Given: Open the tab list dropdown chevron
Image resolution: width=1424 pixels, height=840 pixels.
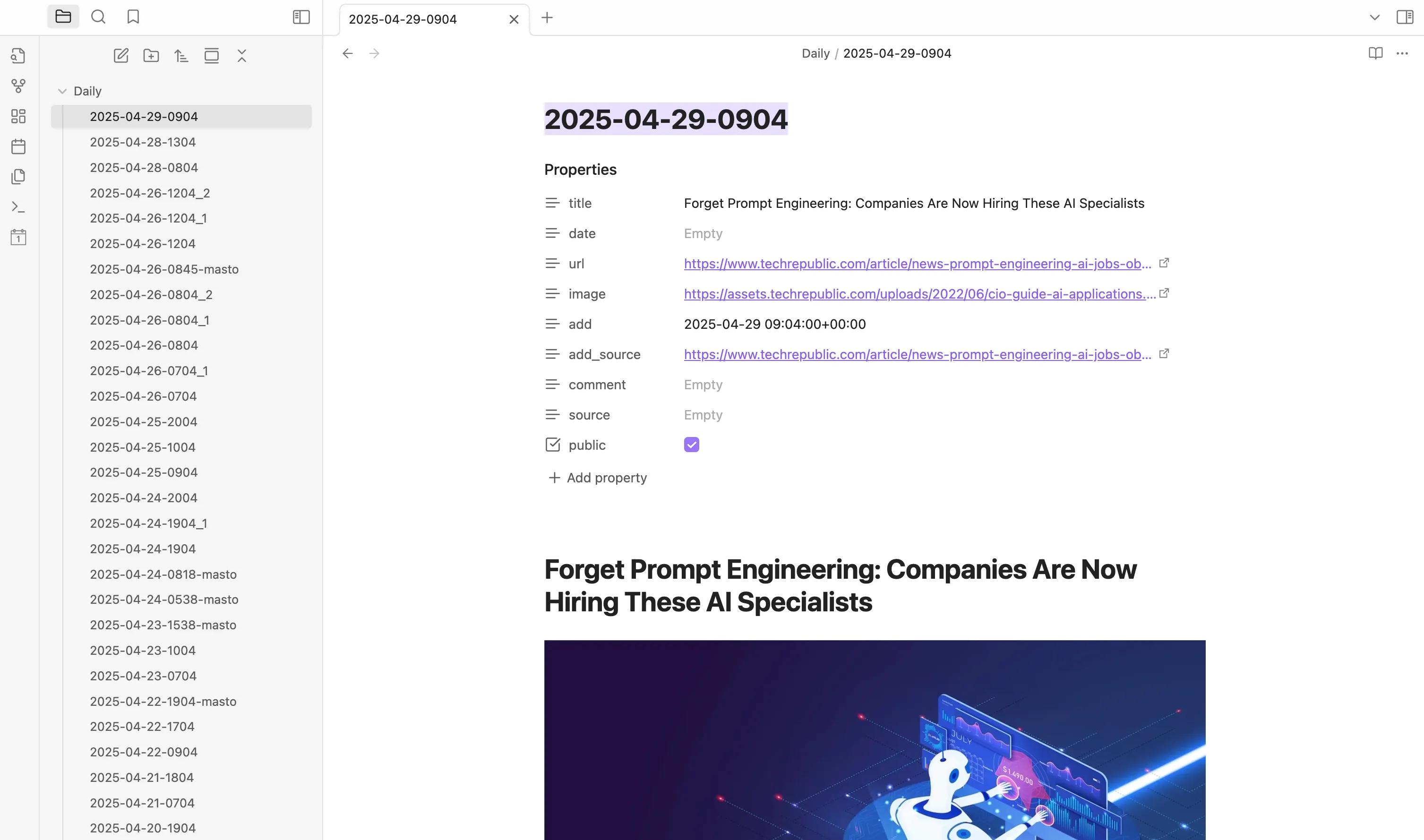Looking at the screenshot, I should [x=1375, y=17].
